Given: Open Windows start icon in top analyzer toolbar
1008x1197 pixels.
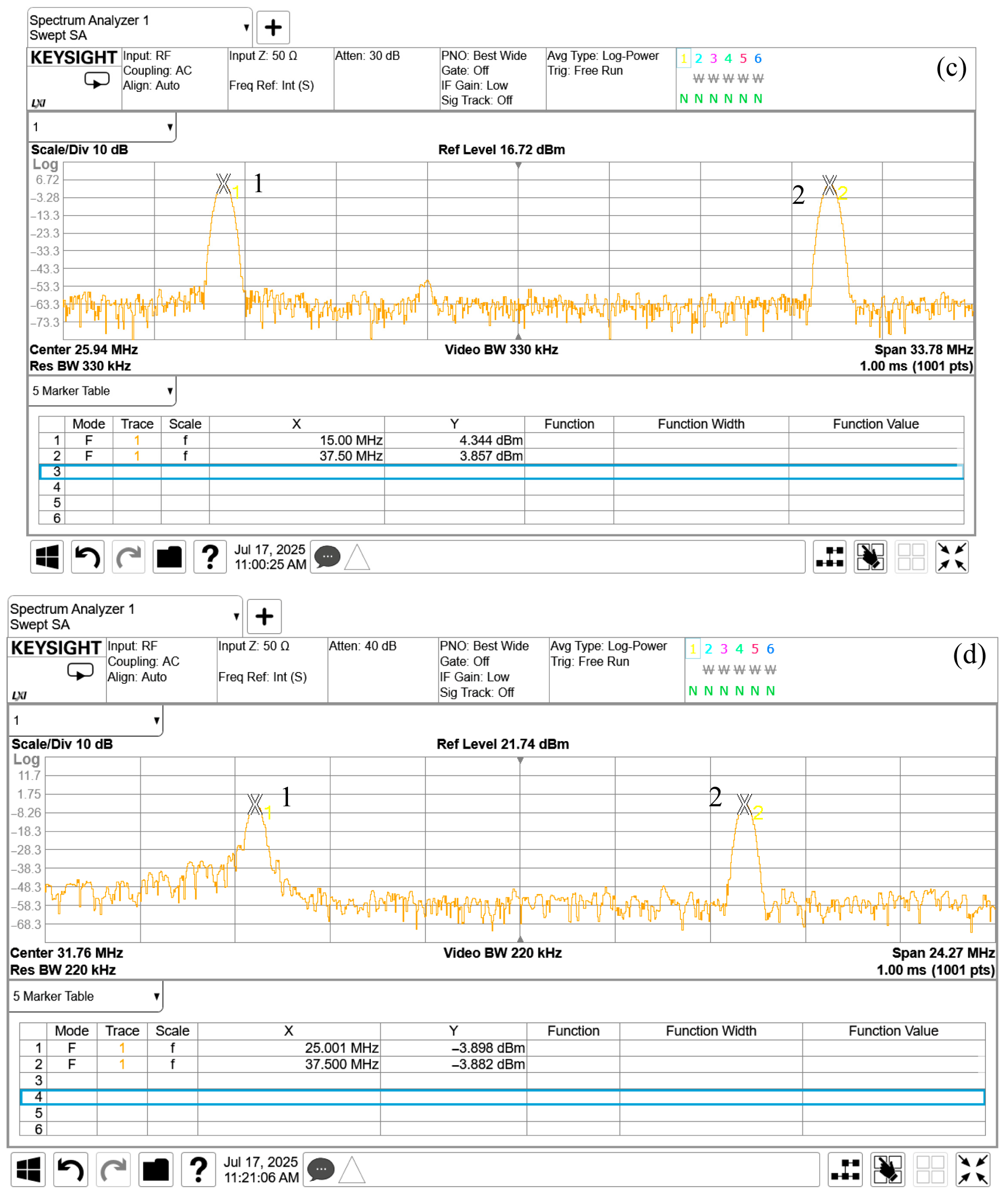Looking at the screenshot, I should click(x=47, y=556).
